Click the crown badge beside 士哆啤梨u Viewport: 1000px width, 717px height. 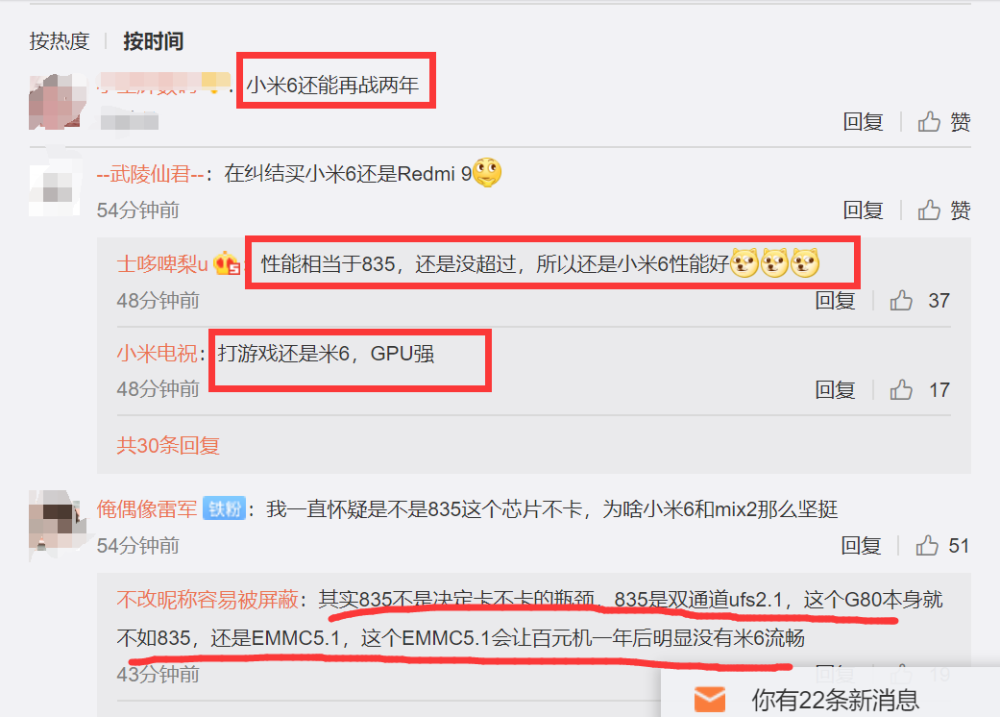pos(227,263)
